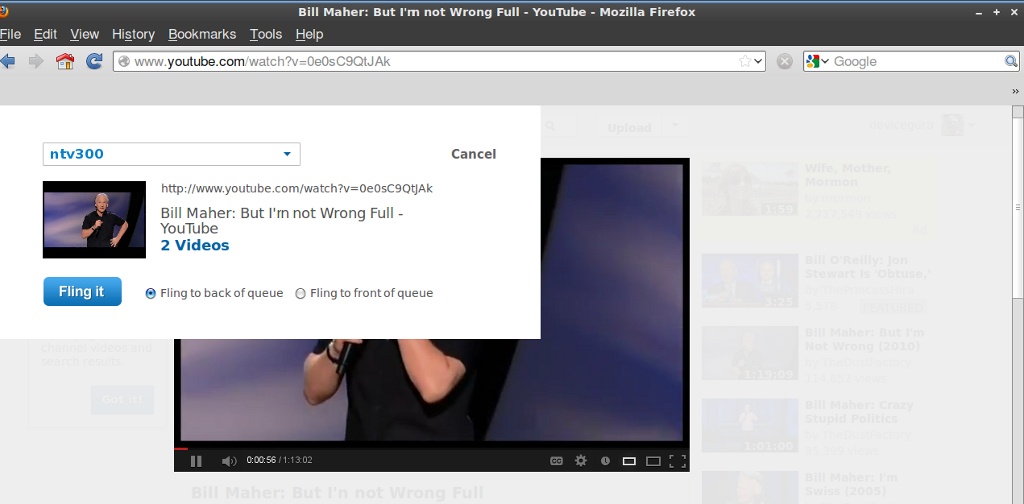Image resolution: width=1024 pixels, height=504 pixels.
Task: Click the Watch Later clock icon
Action: (605, 461)
